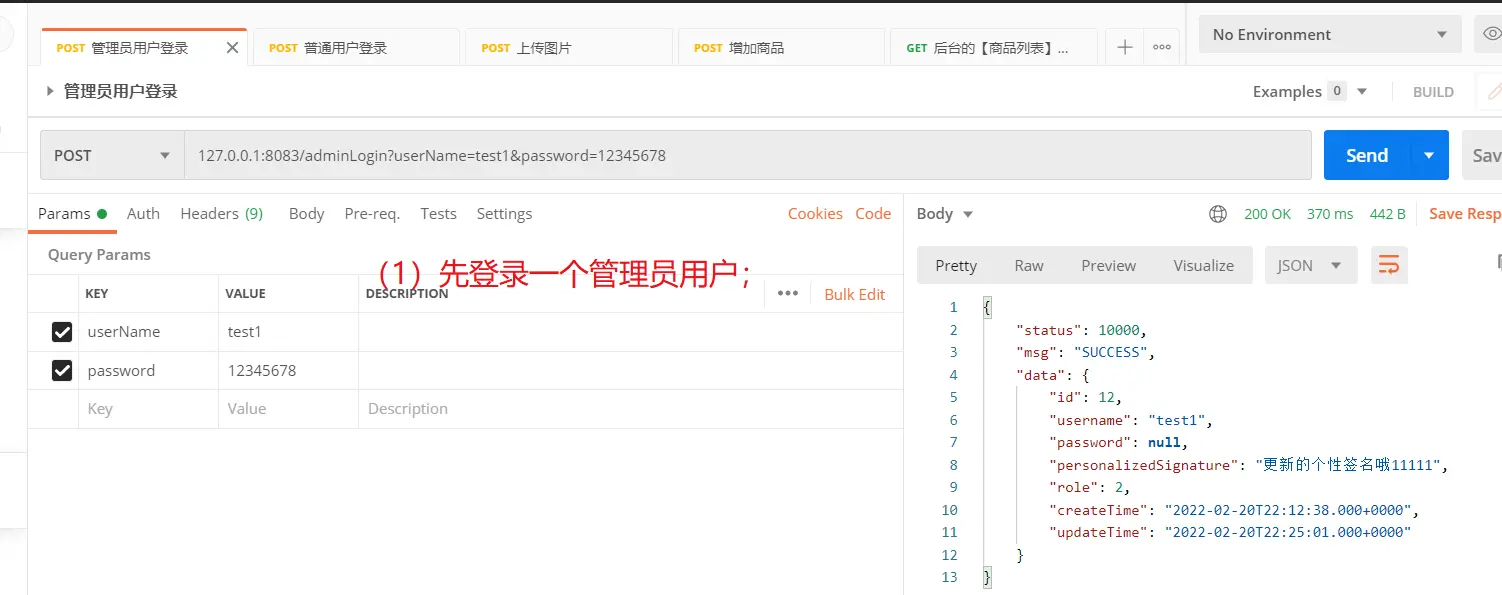Screen dimensions: 1502x595
Task: Click the empty Value placeholder field
Action: click(288, 409)
